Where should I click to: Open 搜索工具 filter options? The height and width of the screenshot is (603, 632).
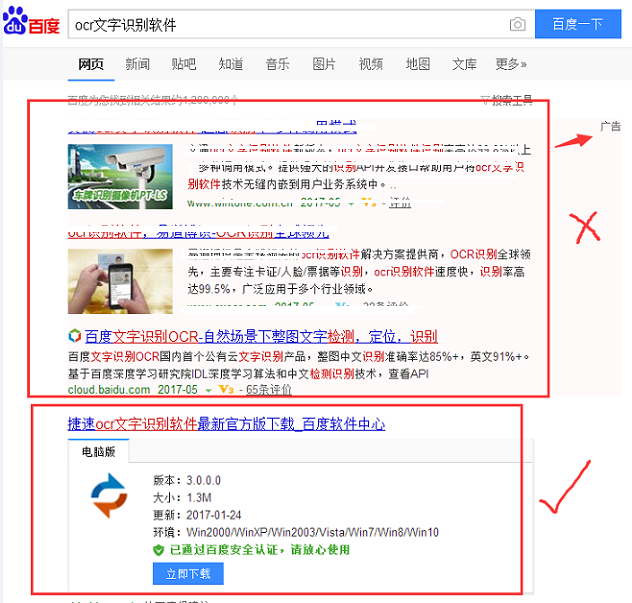(507, 100)
